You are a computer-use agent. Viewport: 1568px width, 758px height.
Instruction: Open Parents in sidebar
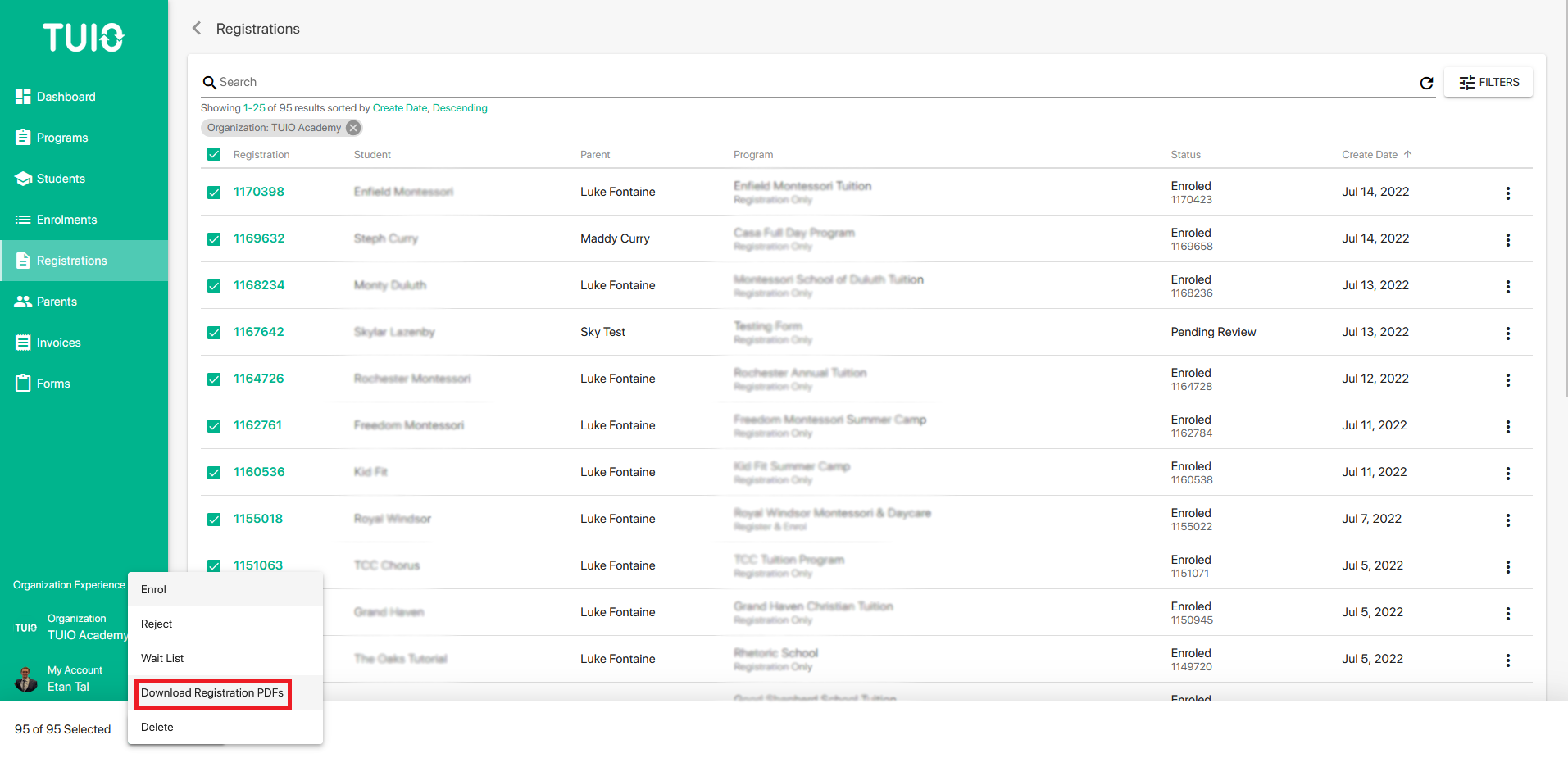pyautogui.click(x=84, y=302)
